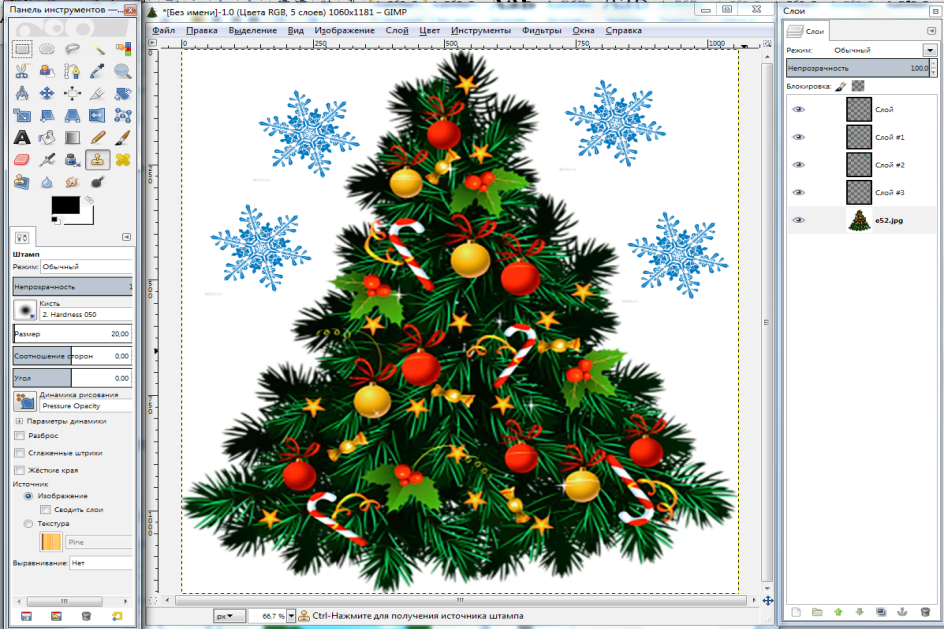This screenshot has width=944, height=629.
Task: Select the Scissors Select tool
Action: point(21,71)
